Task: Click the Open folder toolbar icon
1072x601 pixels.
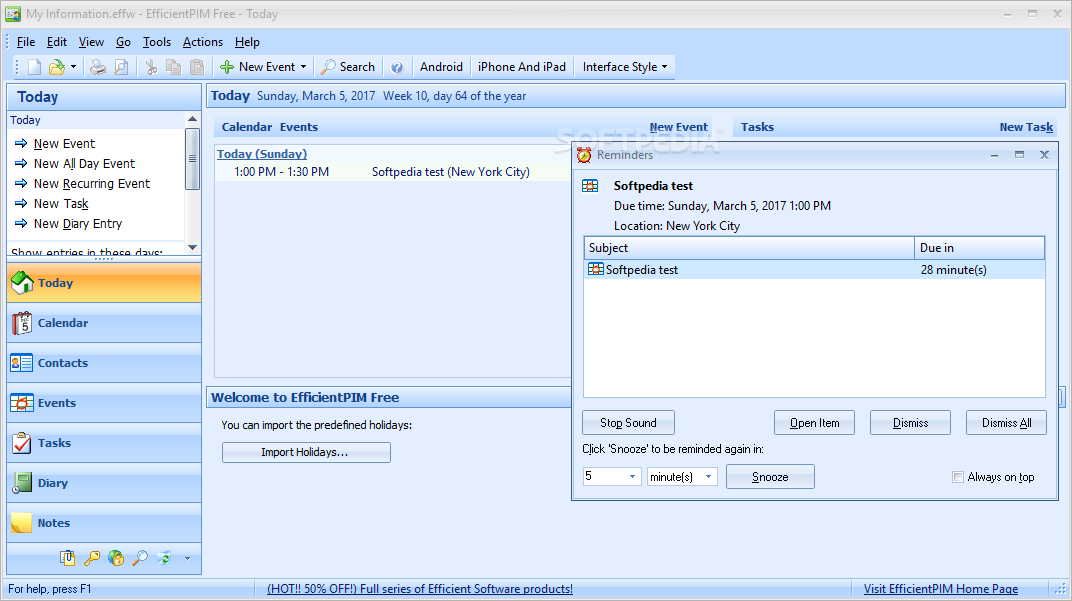Action: [x=56, y=67]
